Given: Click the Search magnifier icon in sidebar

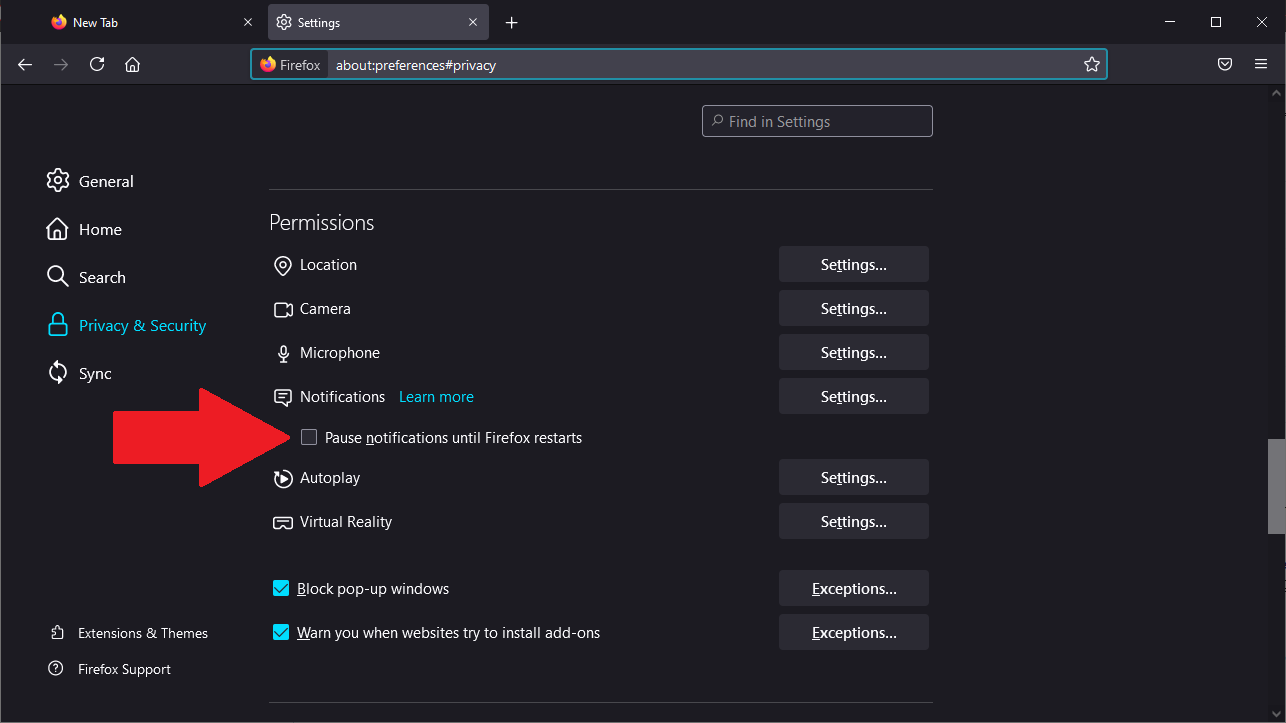Looking at the screenshot, I should (58, 277).
